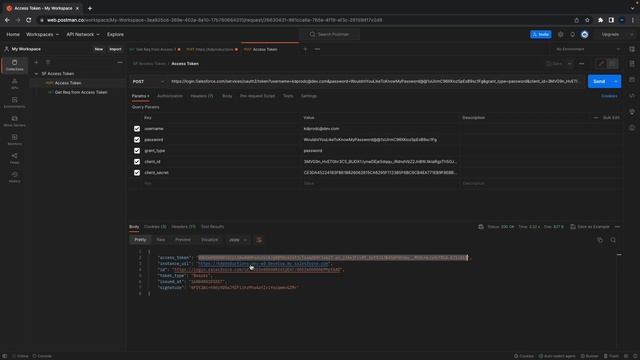The image size is (640, 360).
Task: Open the user avatar menu
Action: pyautogui.click(x=584, y=35)
